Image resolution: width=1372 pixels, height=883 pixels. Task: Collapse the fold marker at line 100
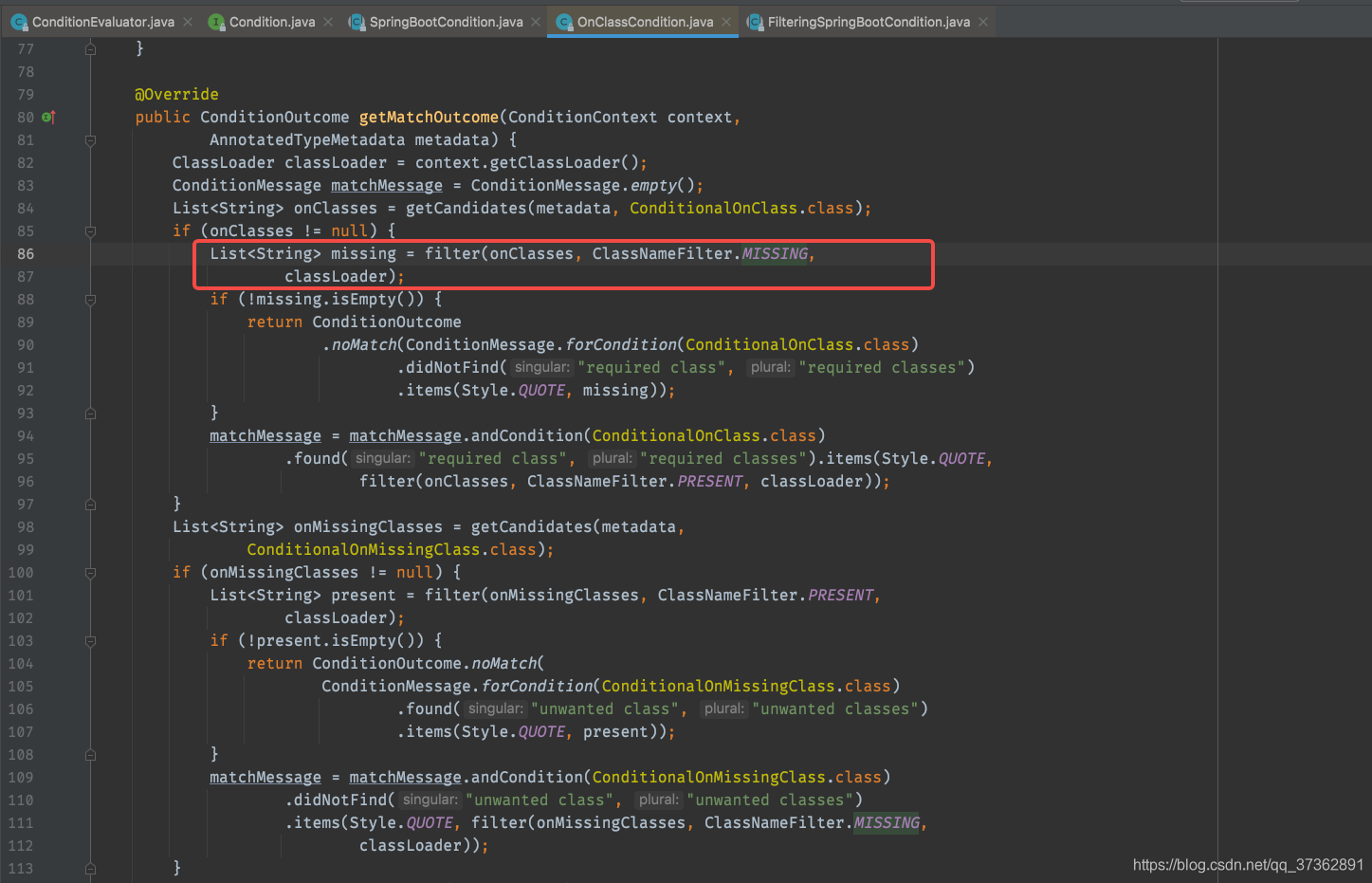point(90,573)
